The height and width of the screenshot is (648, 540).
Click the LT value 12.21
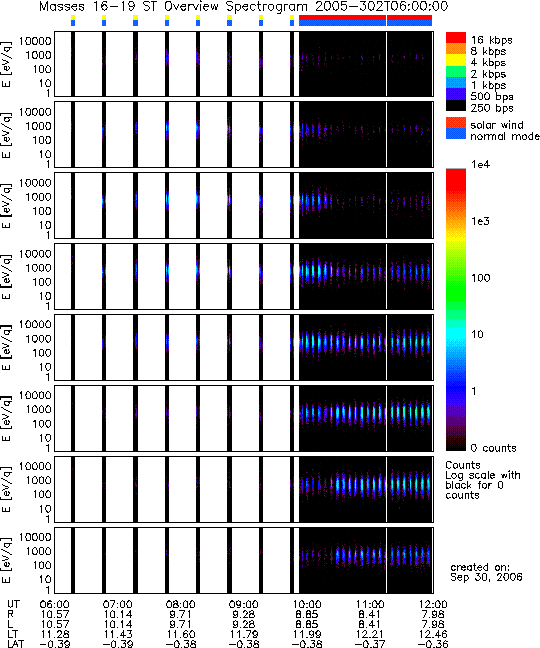click(x=370, y=634)
